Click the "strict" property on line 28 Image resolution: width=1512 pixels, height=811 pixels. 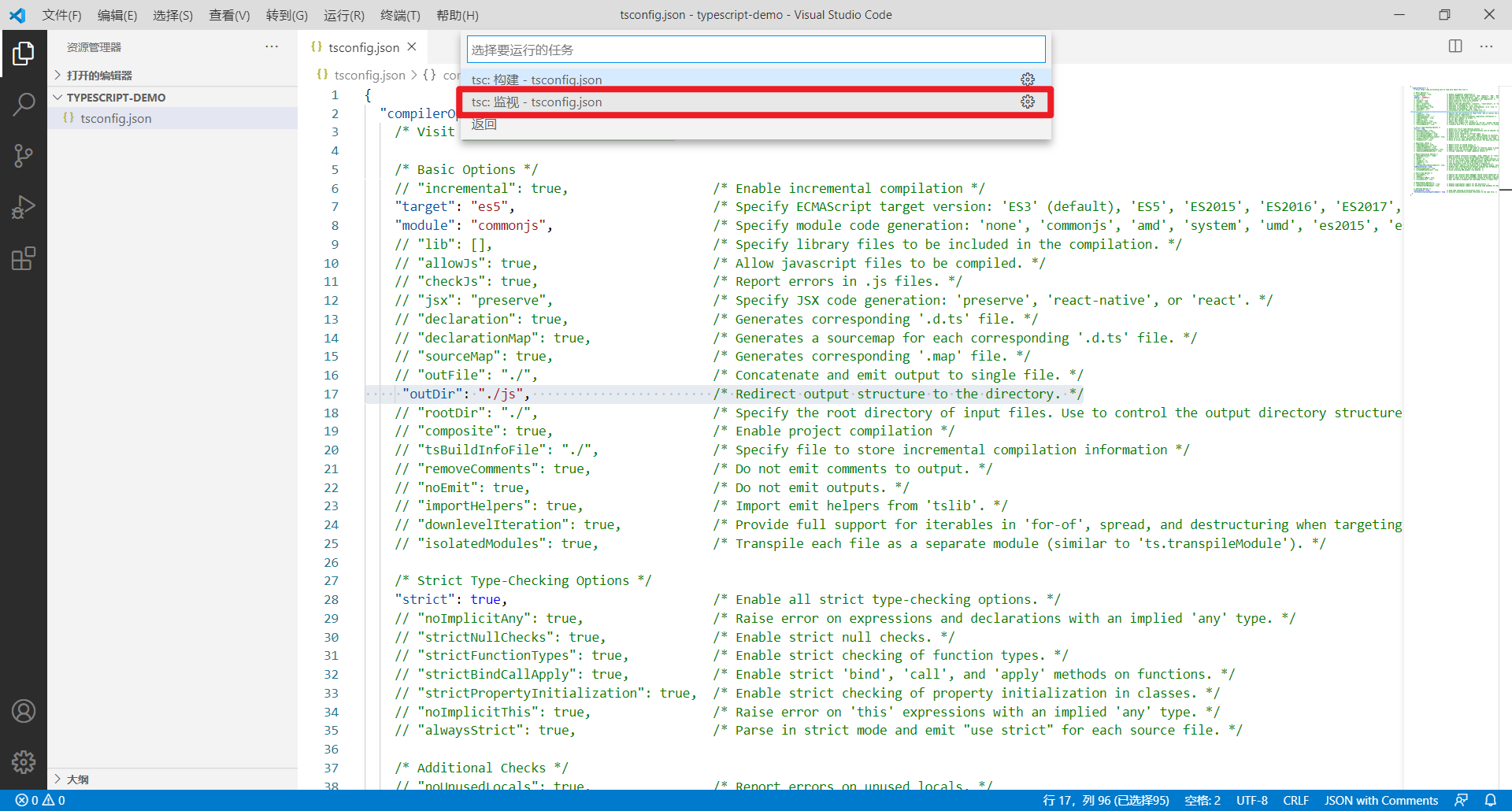coord(424,599)
